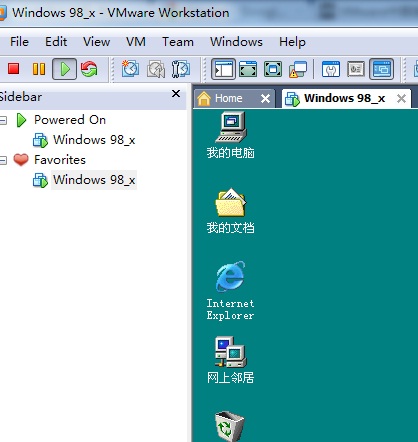Click the red Power Off button
The image size is (418, 442).
[14, 69]
